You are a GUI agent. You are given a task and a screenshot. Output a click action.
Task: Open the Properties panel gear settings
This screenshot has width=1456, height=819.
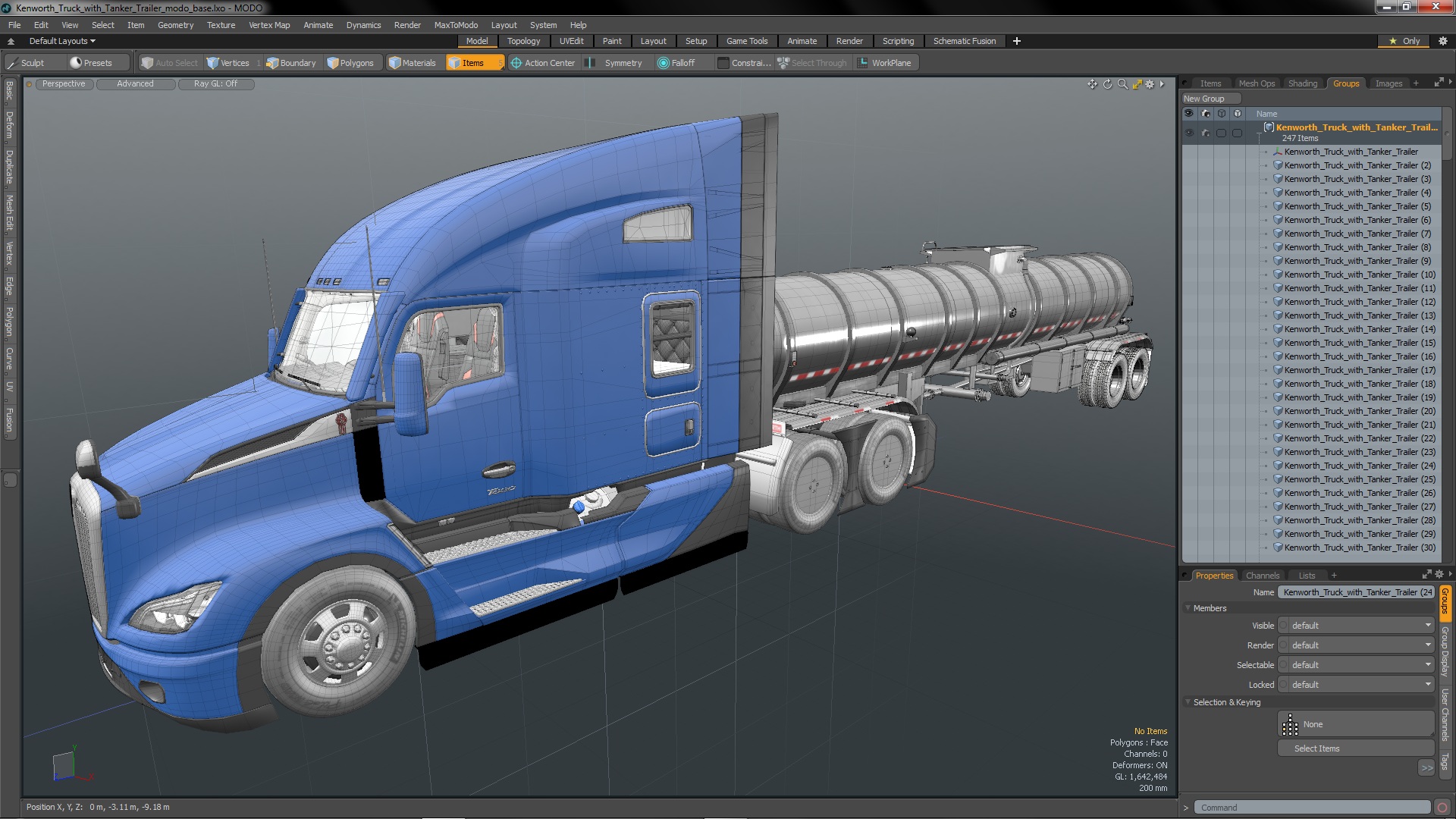coord(1439,575)
